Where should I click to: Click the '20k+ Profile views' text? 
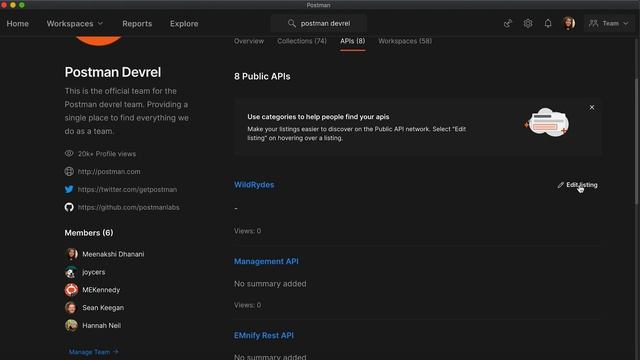(x=107, y=154)
